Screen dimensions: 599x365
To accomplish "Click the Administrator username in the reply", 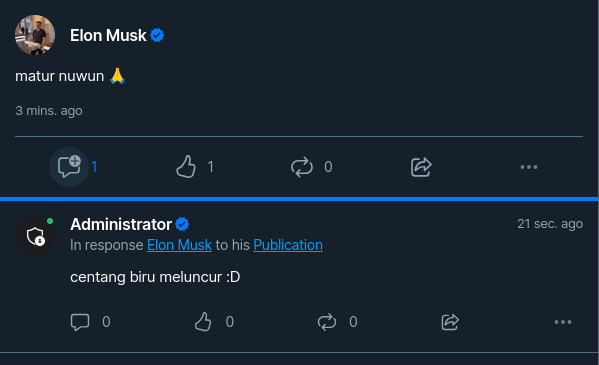I will 121,224.
